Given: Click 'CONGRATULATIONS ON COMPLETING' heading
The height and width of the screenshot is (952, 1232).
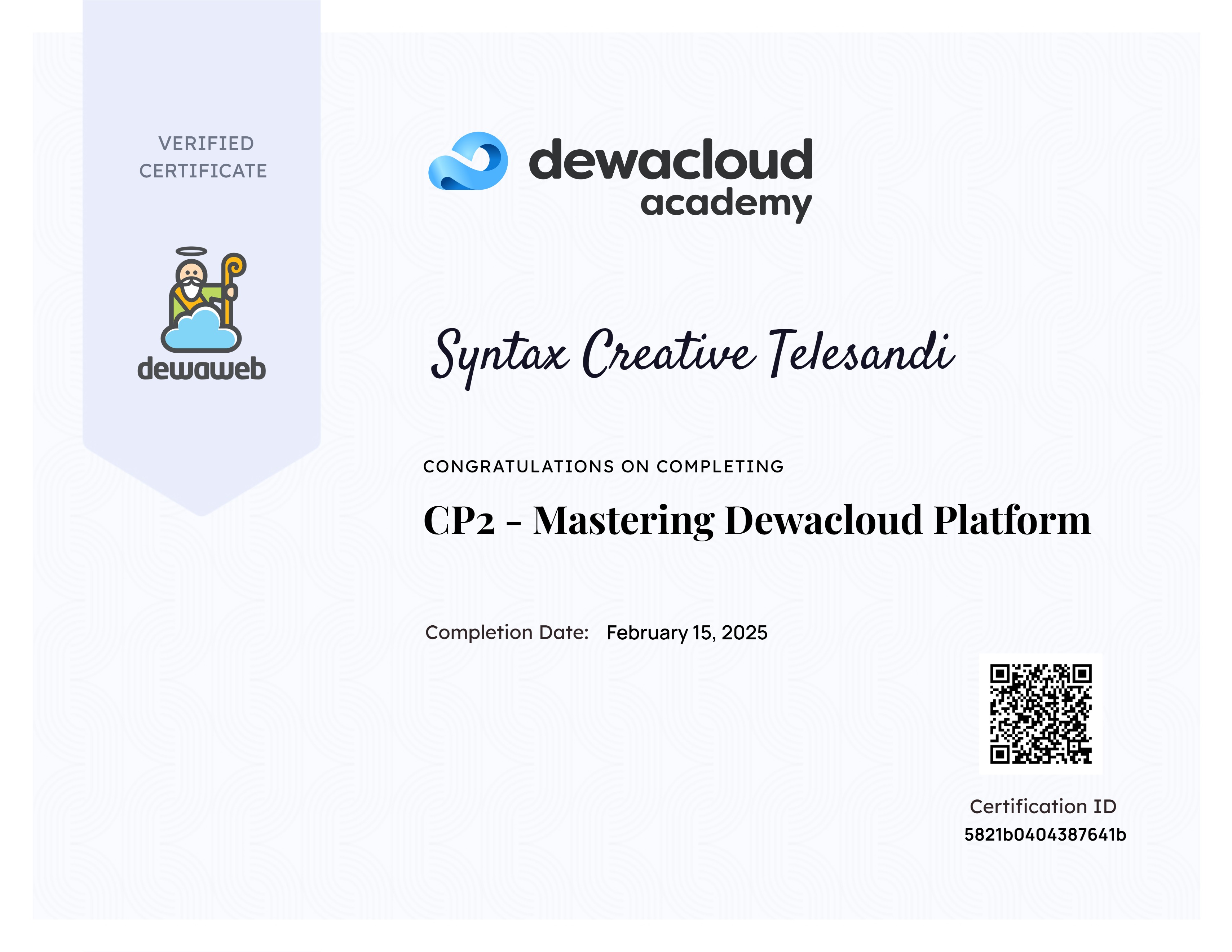Looking at the screenshot, I should (x=603, y=466).
